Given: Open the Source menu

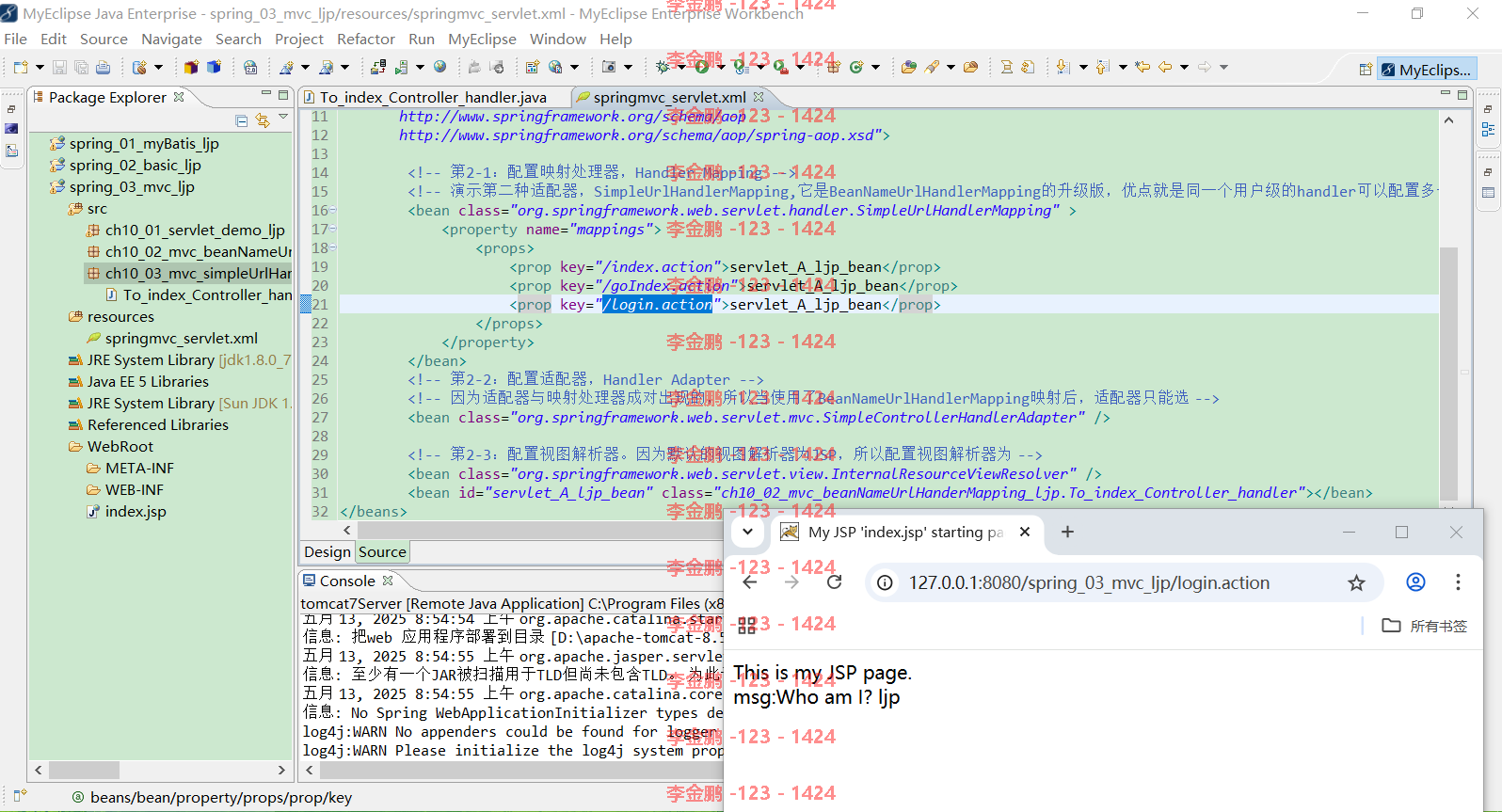Looking at the screenshot, I should pos(104,39).
